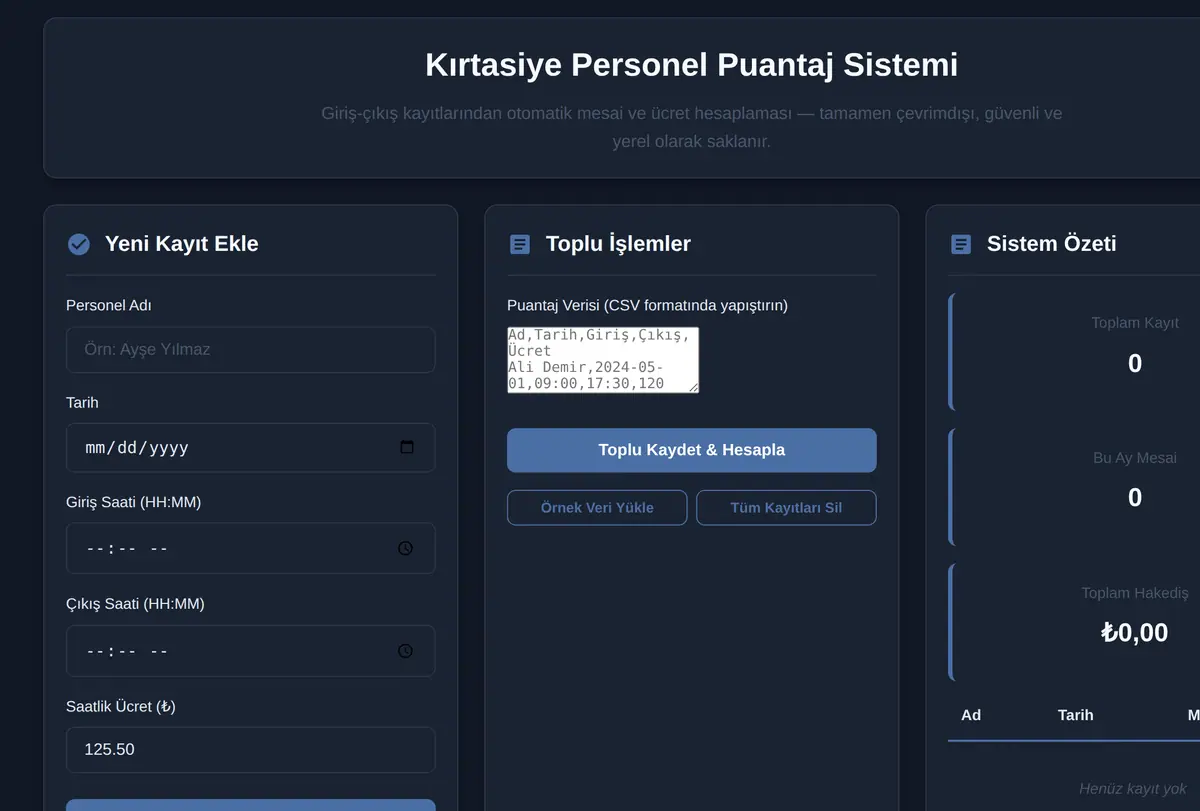1200x811 pixels.
Task: Click the Tarih date input
Action: tap(251, 448)
